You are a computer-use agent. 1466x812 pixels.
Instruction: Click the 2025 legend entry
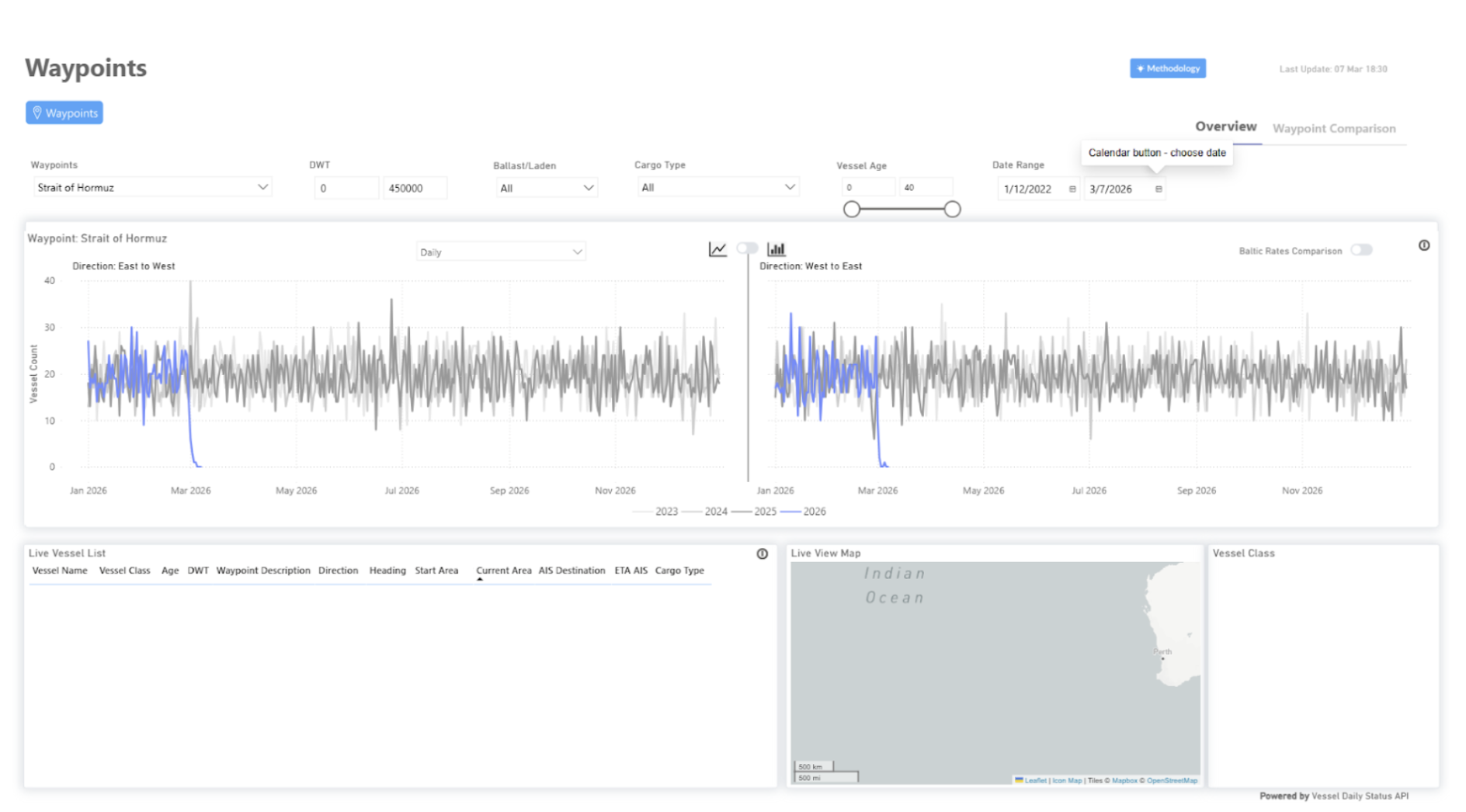click(755, 511)
